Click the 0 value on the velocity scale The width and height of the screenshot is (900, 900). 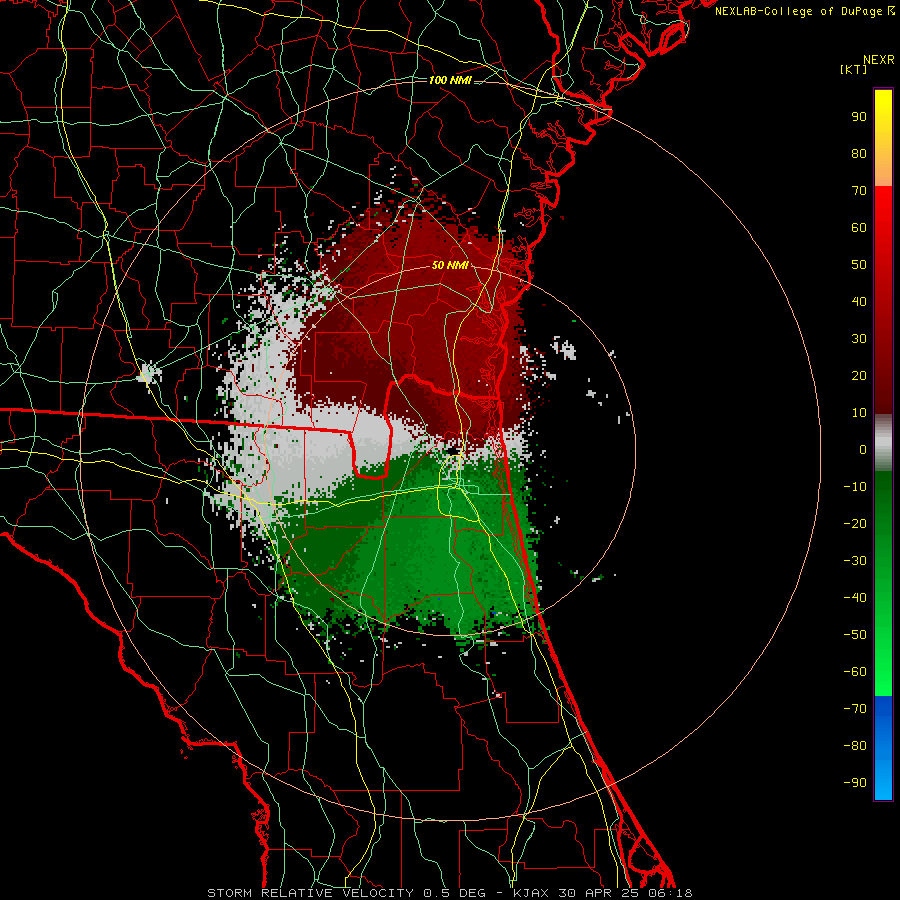[x=863, y=449]
